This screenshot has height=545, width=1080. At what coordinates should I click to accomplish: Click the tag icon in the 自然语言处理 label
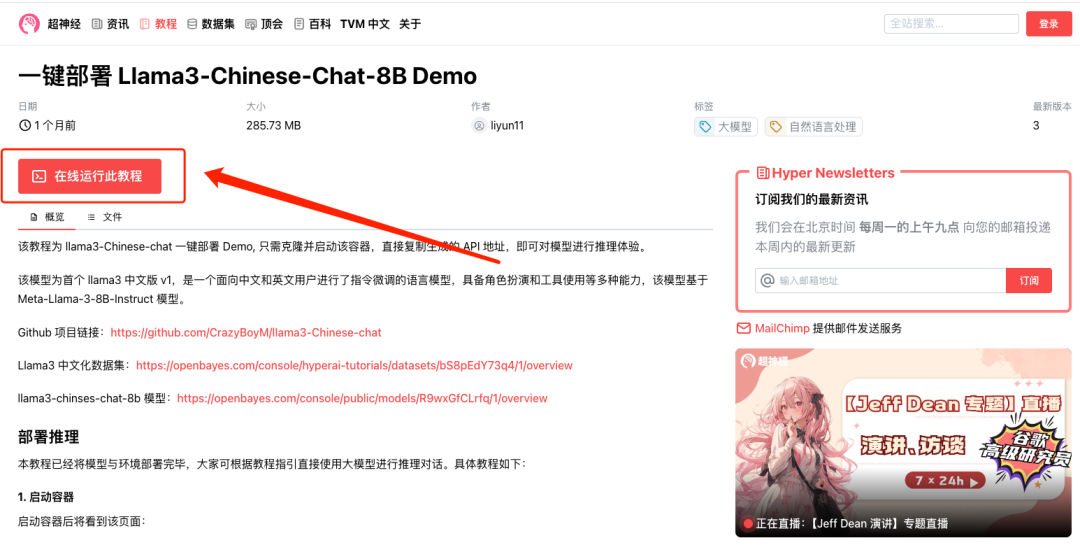click(x=776, y=127)
